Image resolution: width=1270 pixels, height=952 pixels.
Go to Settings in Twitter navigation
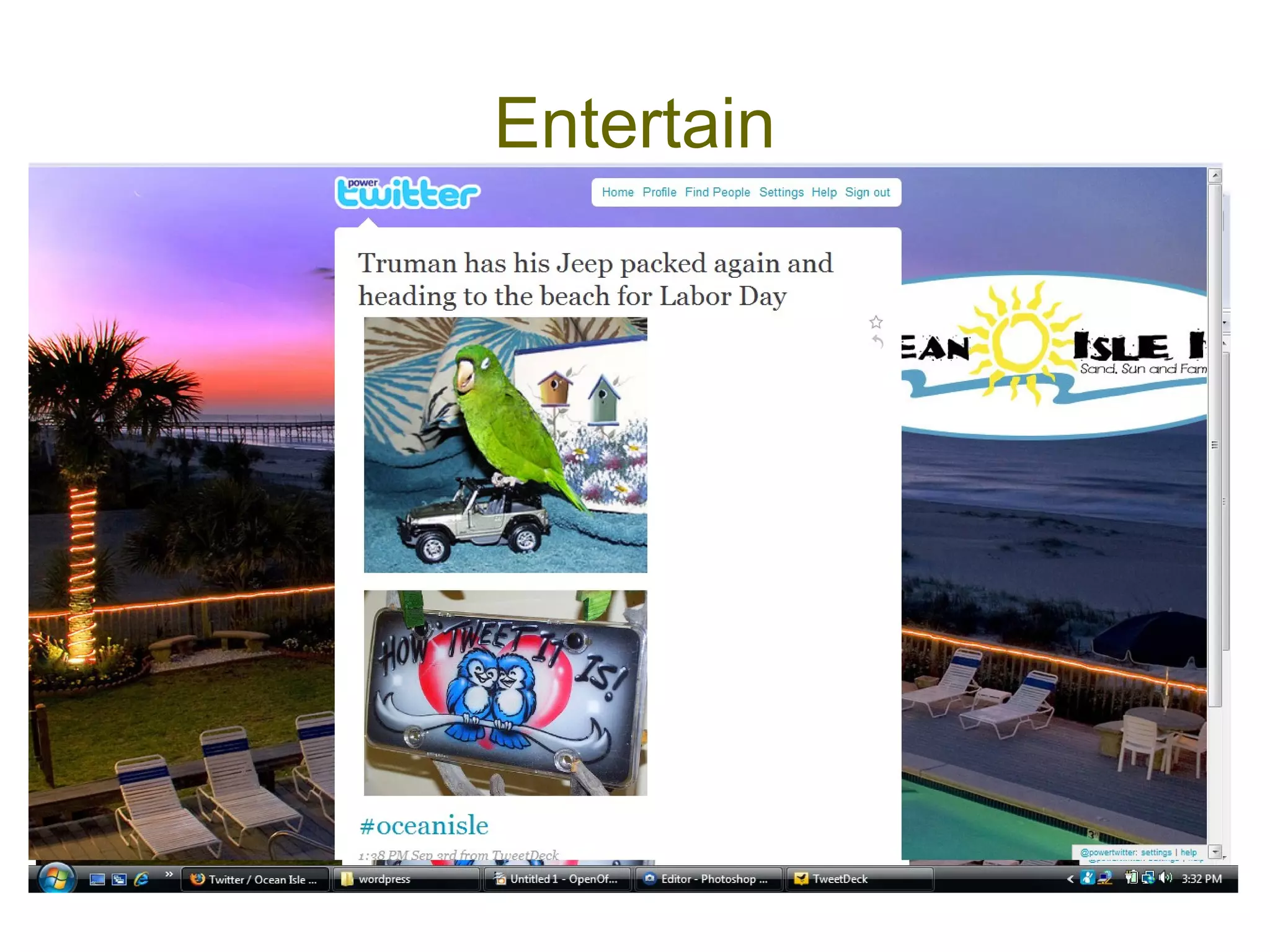(781, 192)
